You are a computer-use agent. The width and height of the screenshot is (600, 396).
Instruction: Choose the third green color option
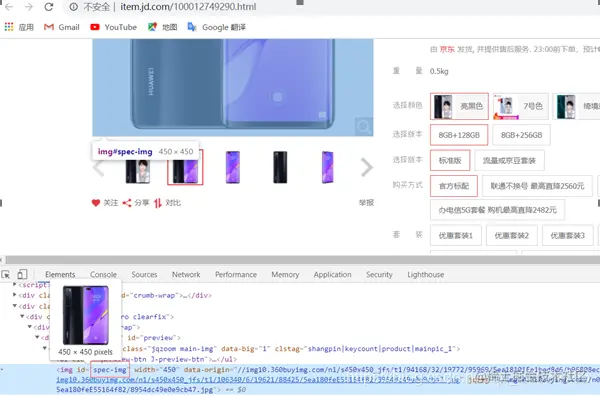(x=576, y=106)
